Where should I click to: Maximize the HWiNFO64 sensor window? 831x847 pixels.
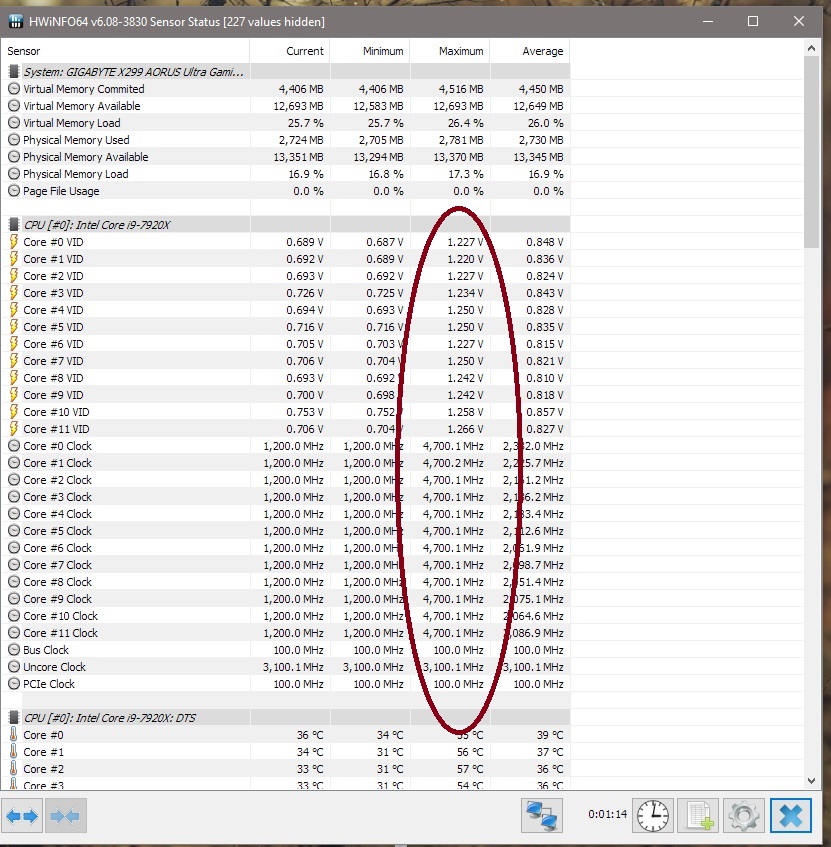753,22
